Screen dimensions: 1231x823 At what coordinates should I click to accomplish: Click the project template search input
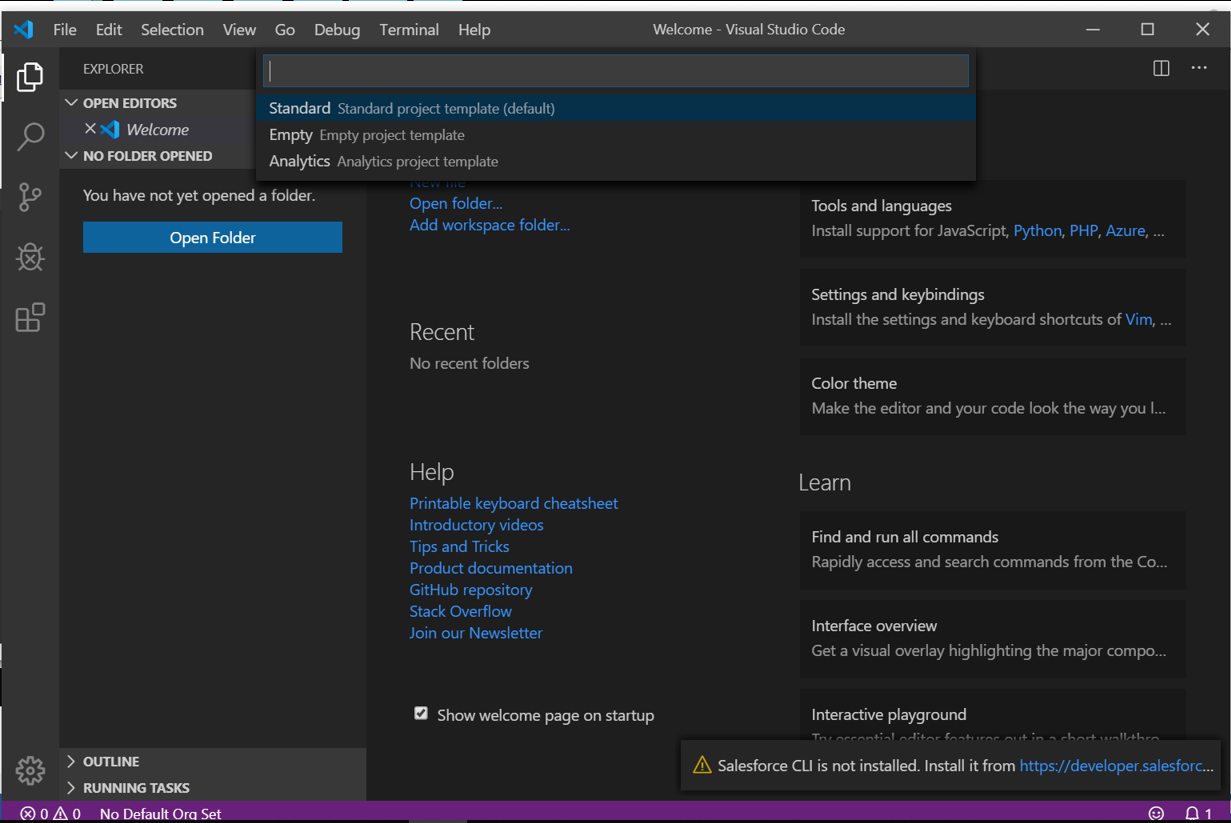coord(616,70)
